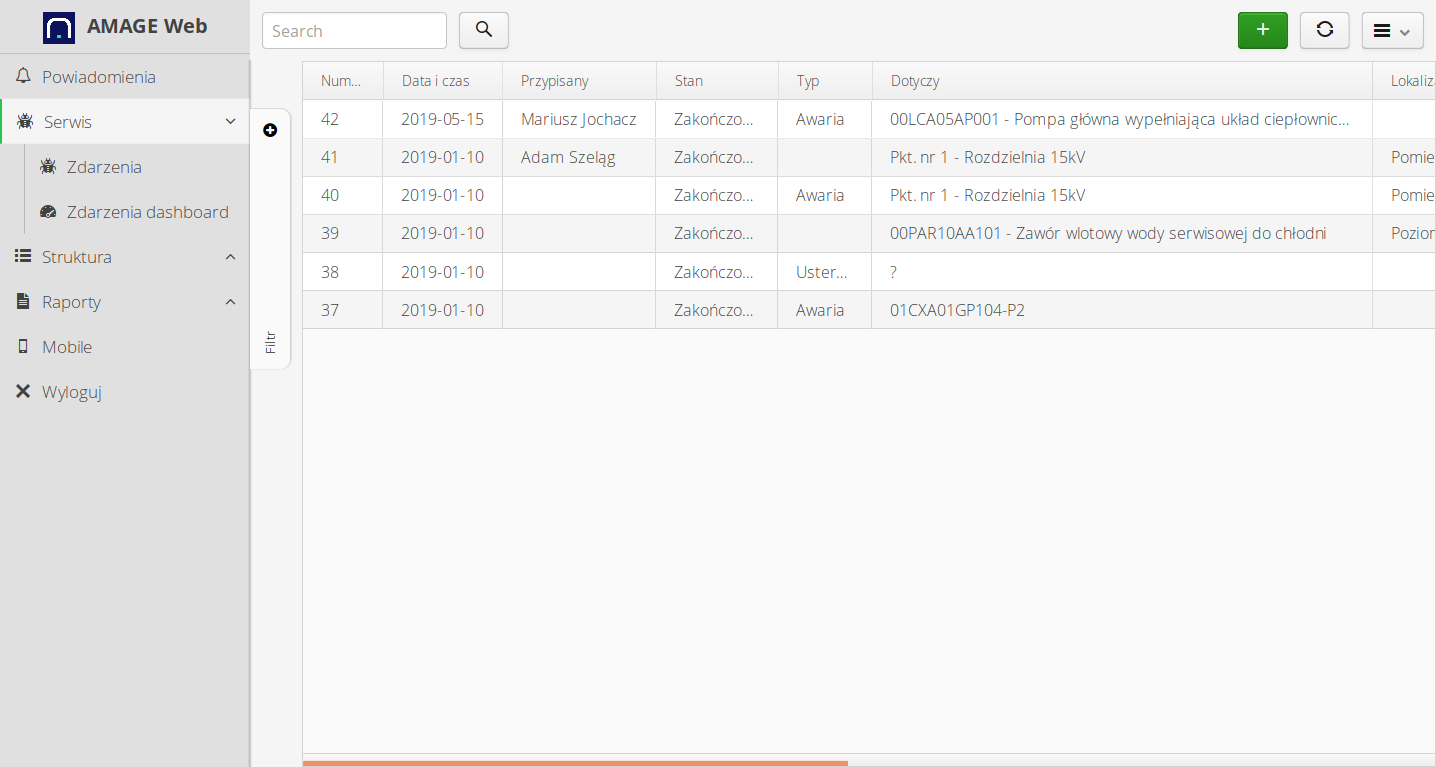Click the Zdarzenia dashboard icon
Viewport: 1436px width, 767px height.
[48, 211]
